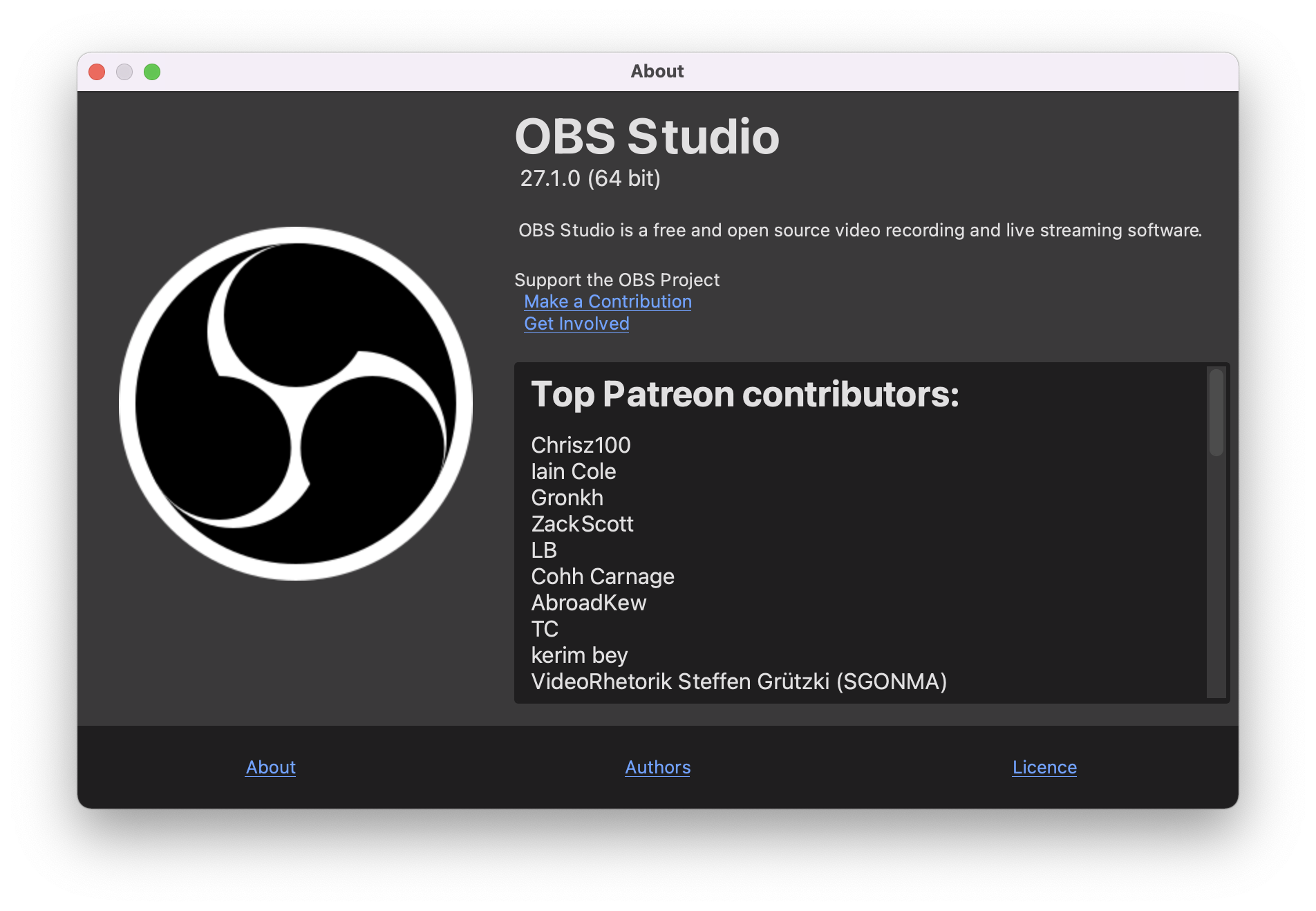Select contributor ZackScott
Viewport: 1316px width, 911px height.
582,525
